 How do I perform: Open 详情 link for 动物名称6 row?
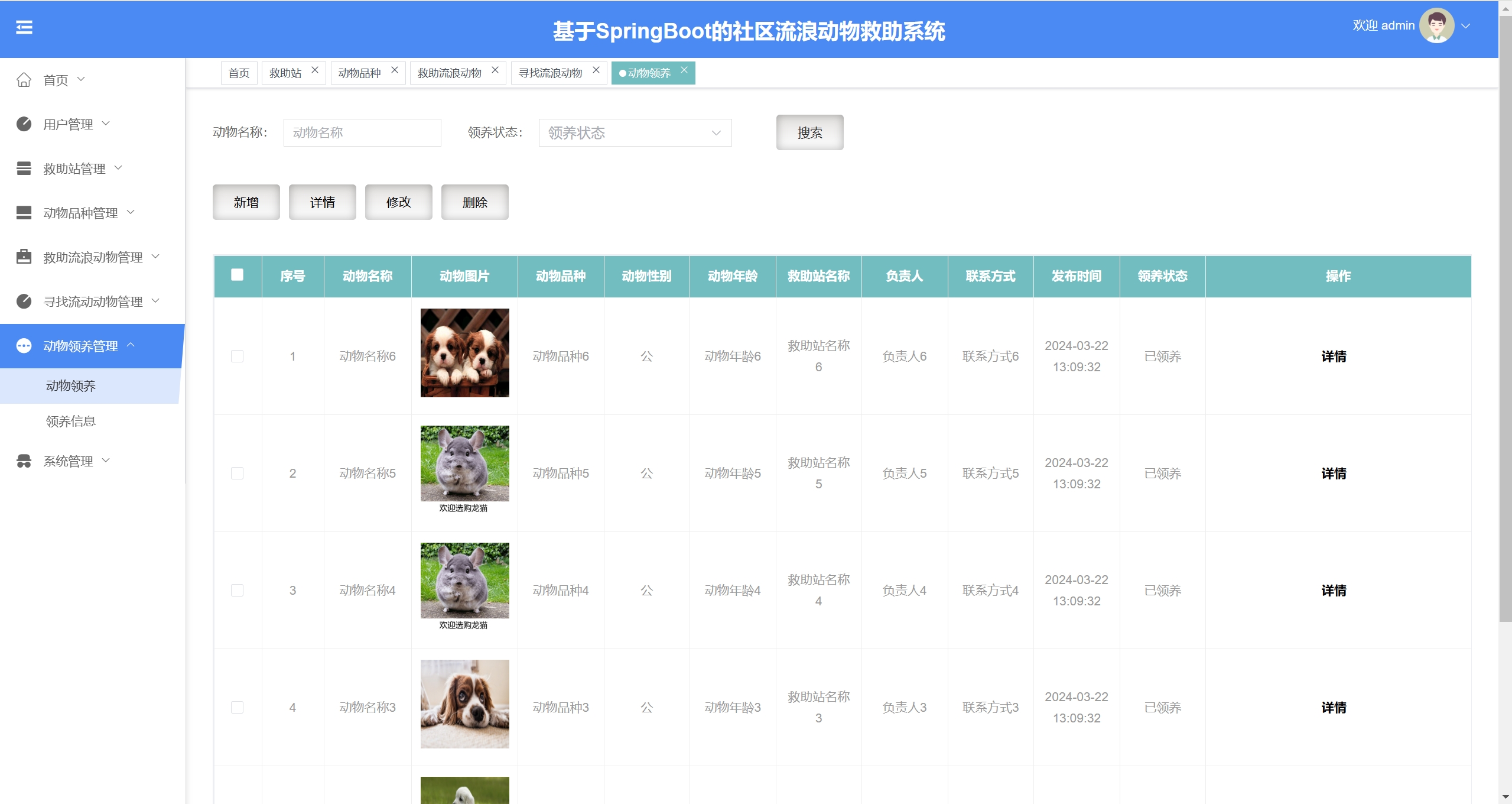[x=1334, y=356]
